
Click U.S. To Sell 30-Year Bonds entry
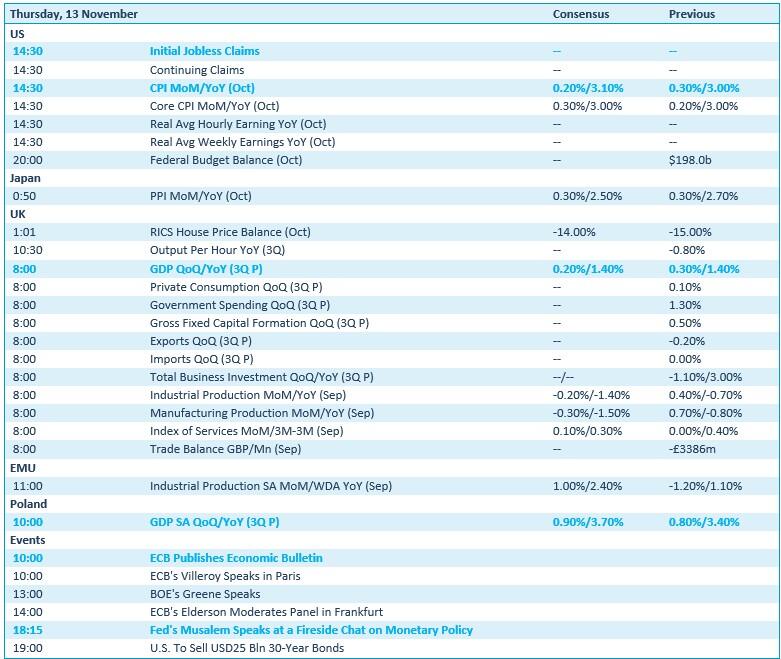[246, 648]
